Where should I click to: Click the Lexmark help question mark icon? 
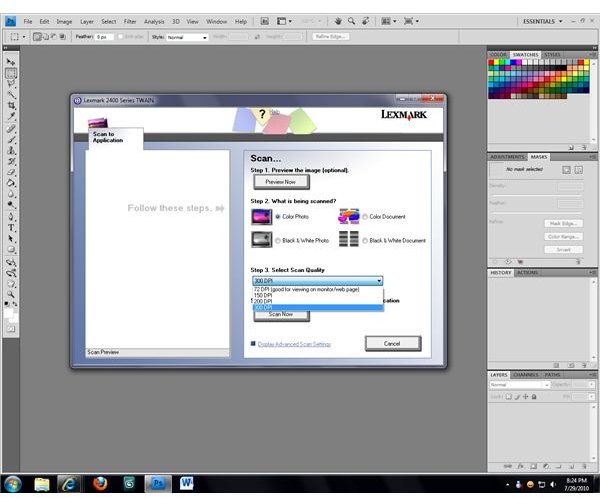point(262,114)
